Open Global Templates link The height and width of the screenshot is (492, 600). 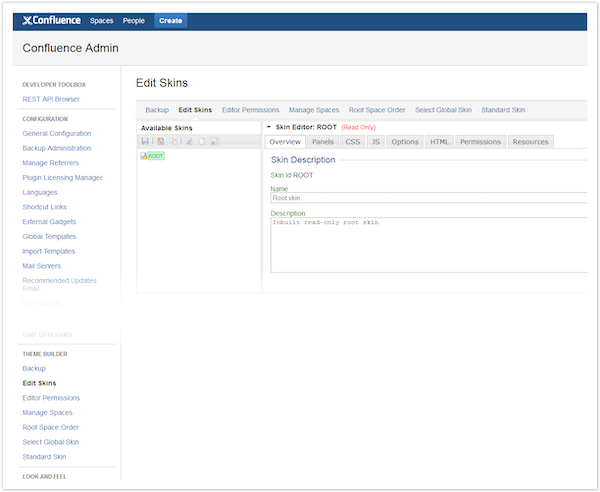[49, 236]
